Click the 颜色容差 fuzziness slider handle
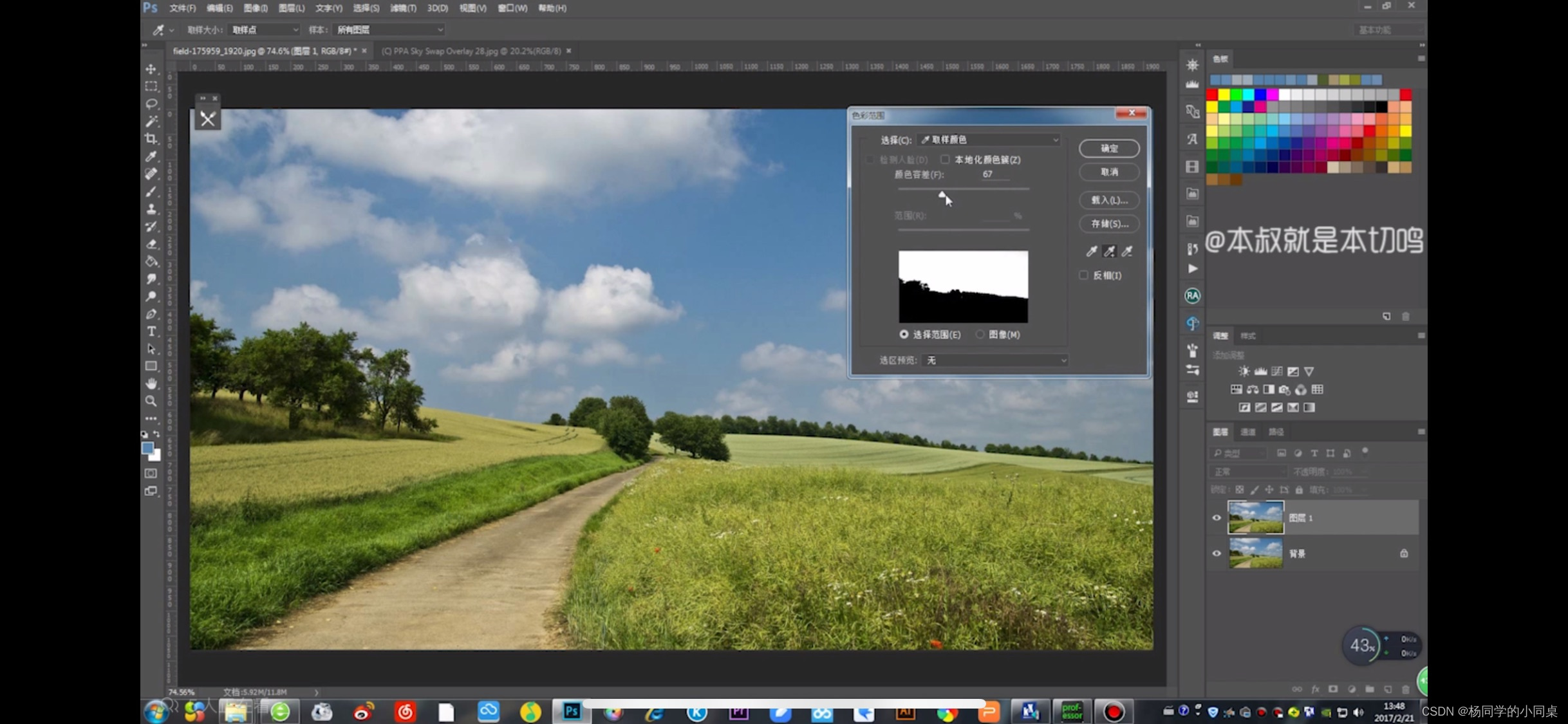1568x724 pixels. [942, 194]
